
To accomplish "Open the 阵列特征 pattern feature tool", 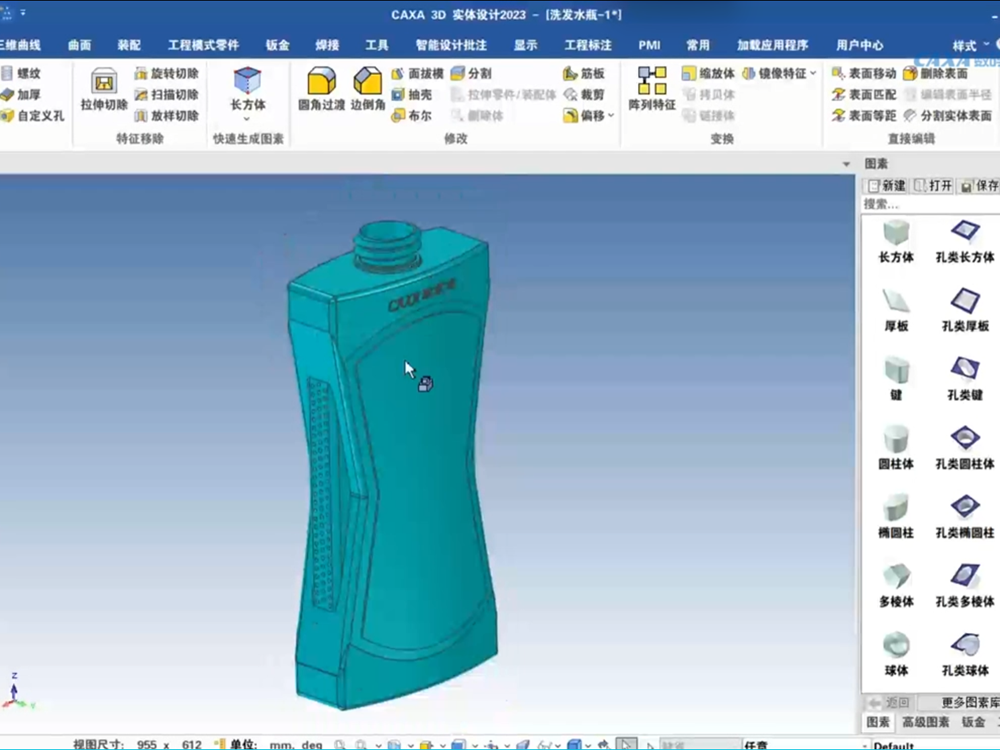I will point(652,89).
